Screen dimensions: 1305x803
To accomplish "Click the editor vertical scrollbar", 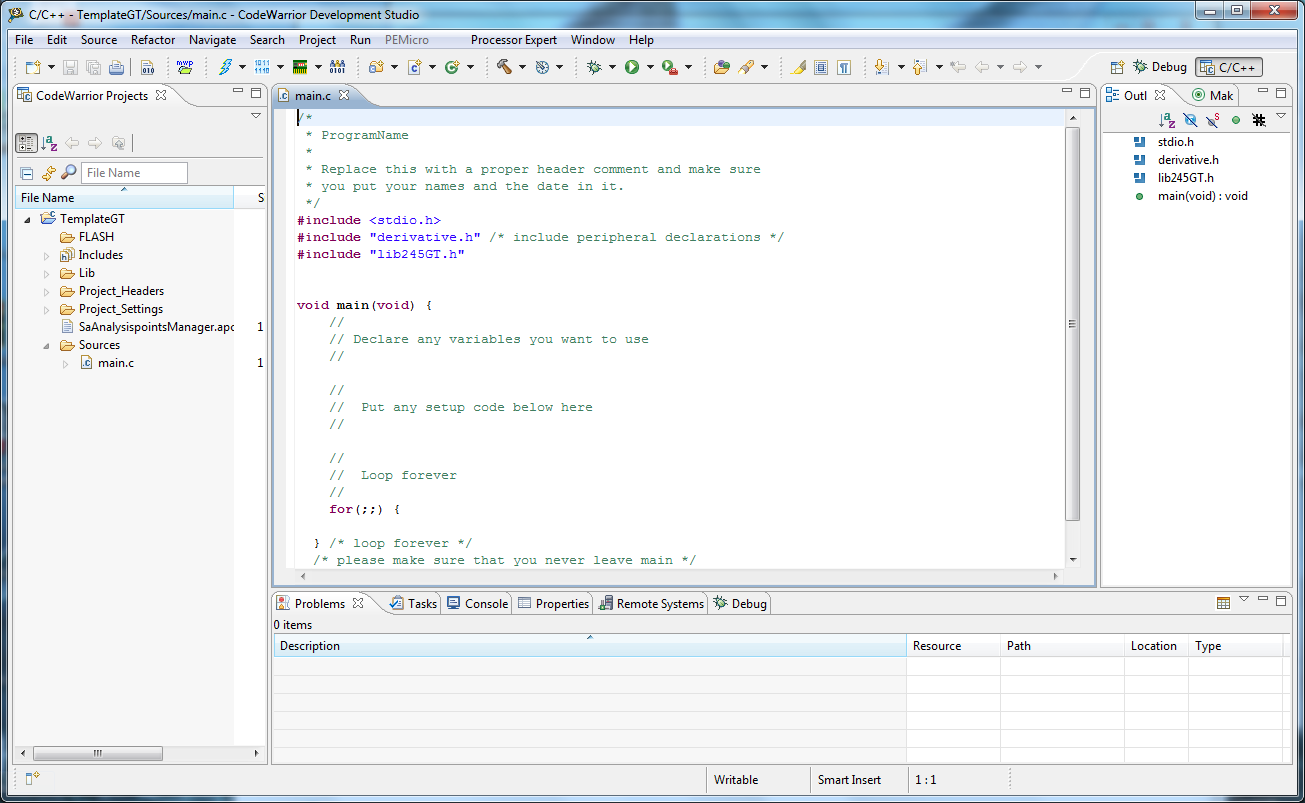I will coord(1073,324).
